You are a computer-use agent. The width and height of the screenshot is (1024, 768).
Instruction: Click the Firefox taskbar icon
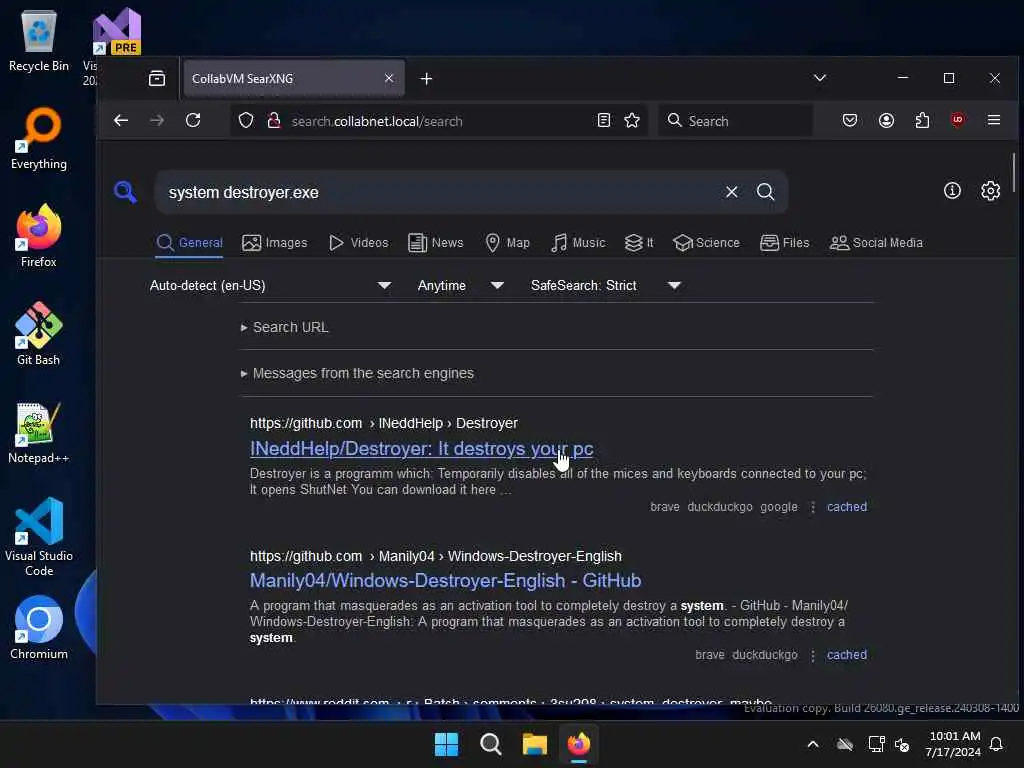(579, 744)
